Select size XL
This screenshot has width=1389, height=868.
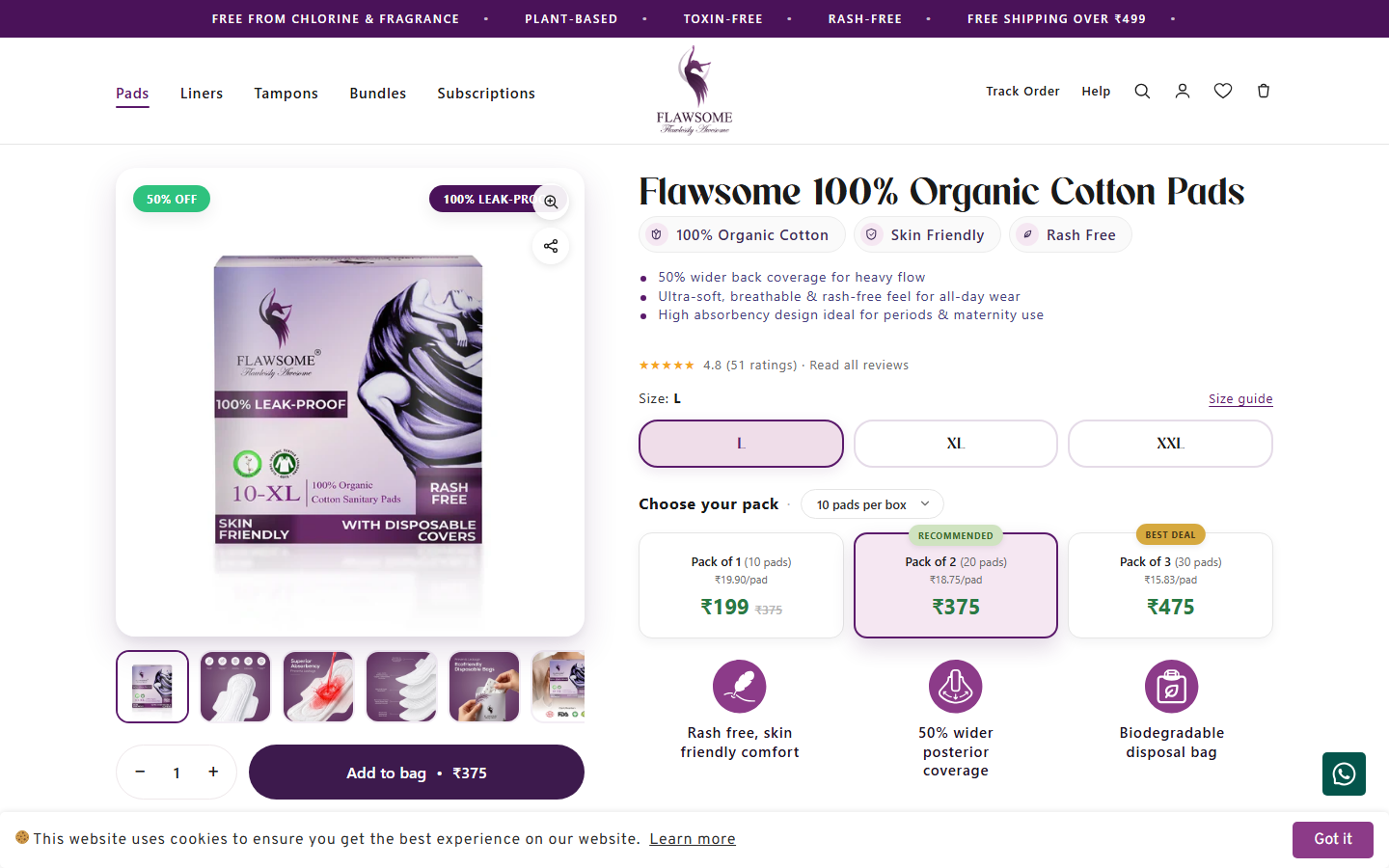pyautogui.click(x=956, y=444)
